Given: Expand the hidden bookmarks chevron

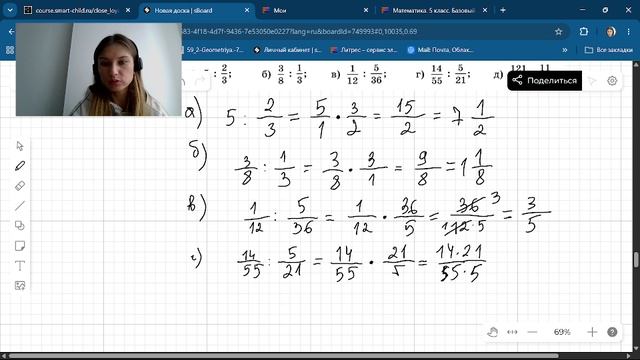Looking at the screenshot, I should click(x=565, y=50).
